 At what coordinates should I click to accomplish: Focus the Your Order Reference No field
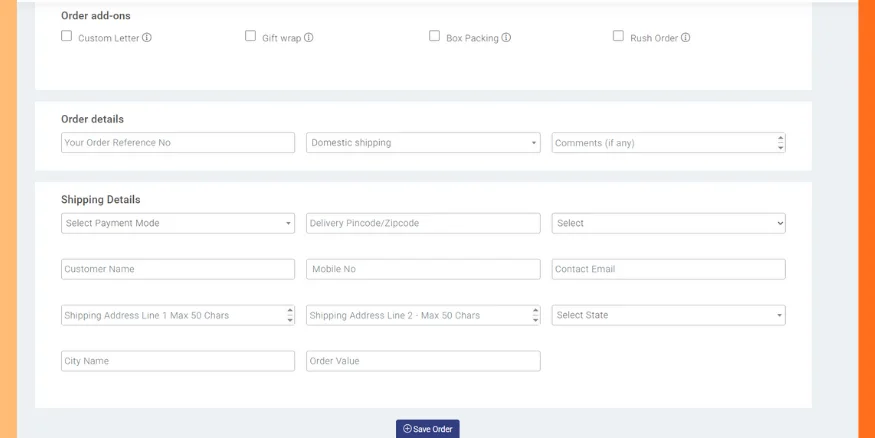pos(178,142)
